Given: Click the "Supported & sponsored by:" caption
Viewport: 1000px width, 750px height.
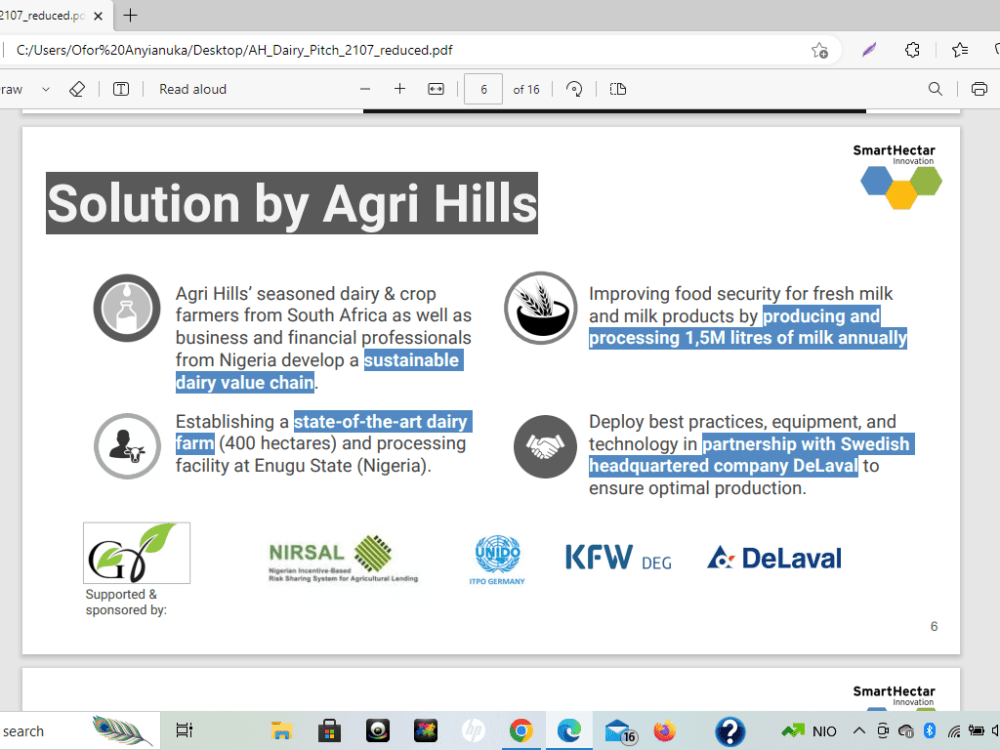Looking at the screenshot, I should tap(126, 602).
